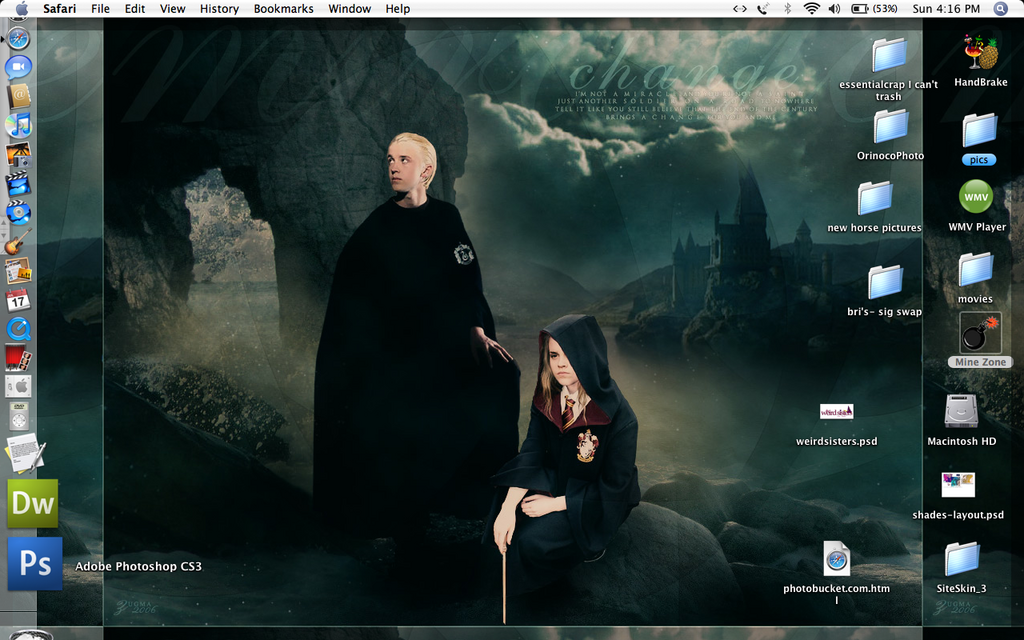
Task: Select the OrinocoPhoto folder
Action: pyautogui.click(x=891, y=126)
